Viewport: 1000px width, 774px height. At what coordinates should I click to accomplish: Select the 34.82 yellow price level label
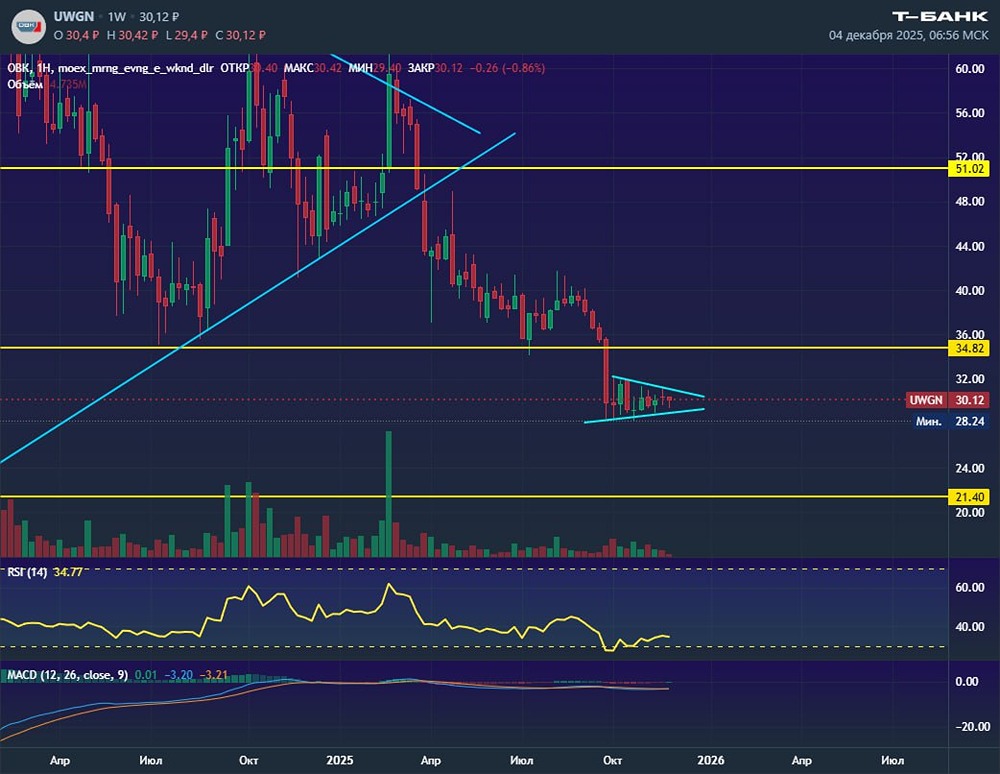point(969,348)
